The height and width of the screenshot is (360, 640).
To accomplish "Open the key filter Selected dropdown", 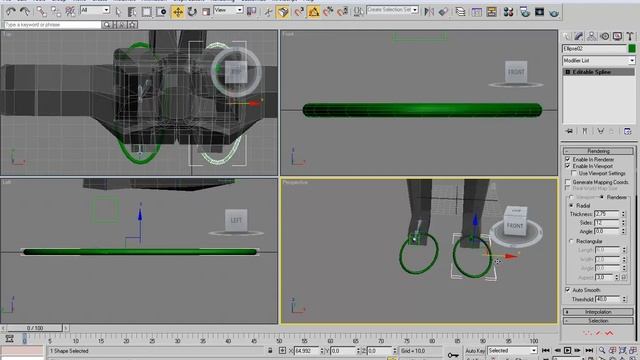I will (x=512, y=351).
